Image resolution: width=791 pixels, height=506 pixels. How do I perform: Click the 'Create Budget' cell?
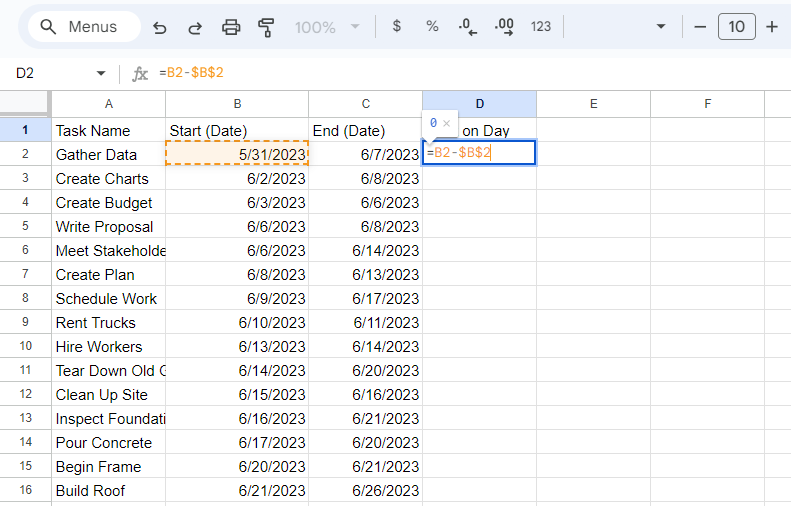(108, 202)
